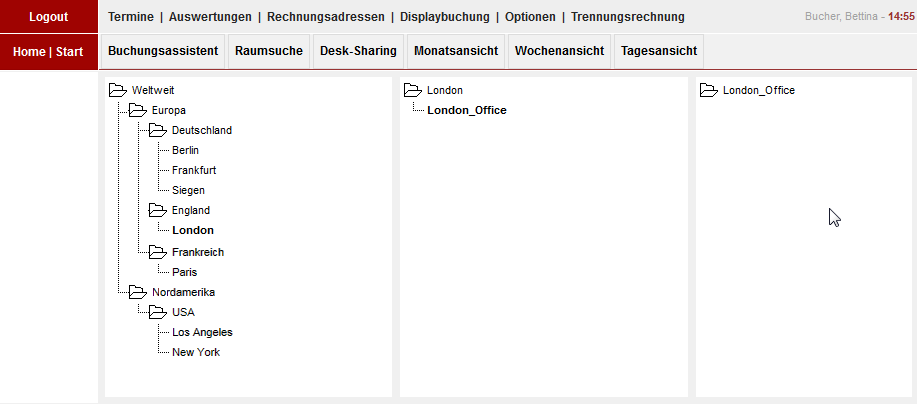
Task: Switch to the Buchungsassistent tab
Action: pyautogui.click(x=163, y=51)
